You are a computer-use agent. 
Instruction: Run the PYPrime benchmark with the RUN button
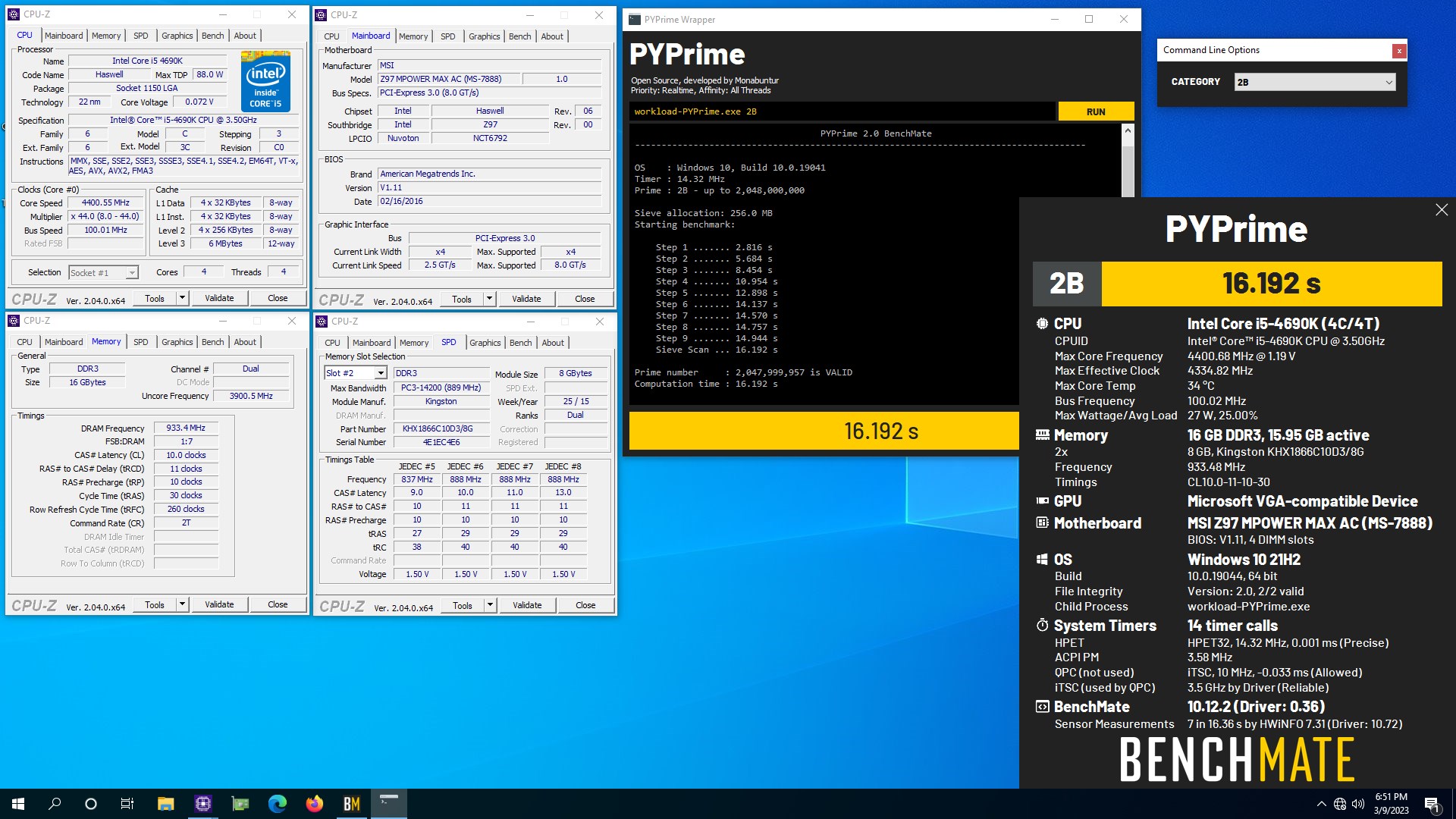tap(1096, 111)
